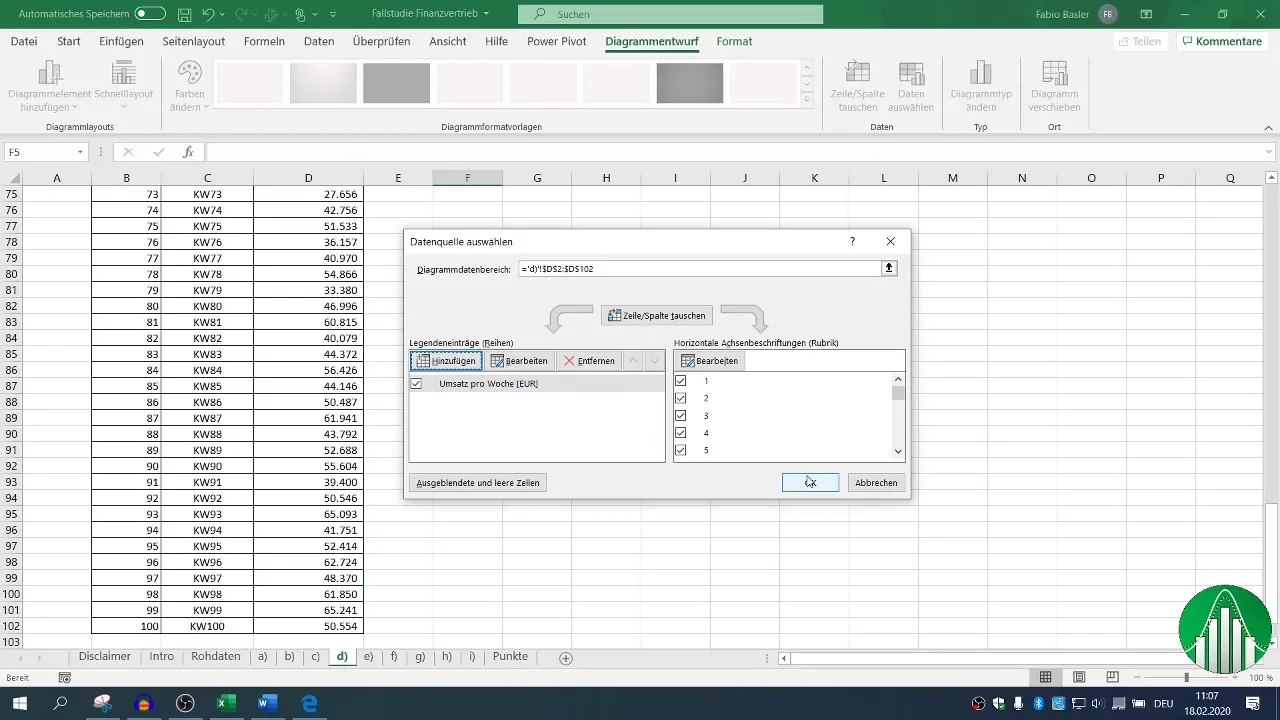Viewport: 1280px width, 720px height.
Task: Click series Bearbeiten button
Action: click(518, 360)
